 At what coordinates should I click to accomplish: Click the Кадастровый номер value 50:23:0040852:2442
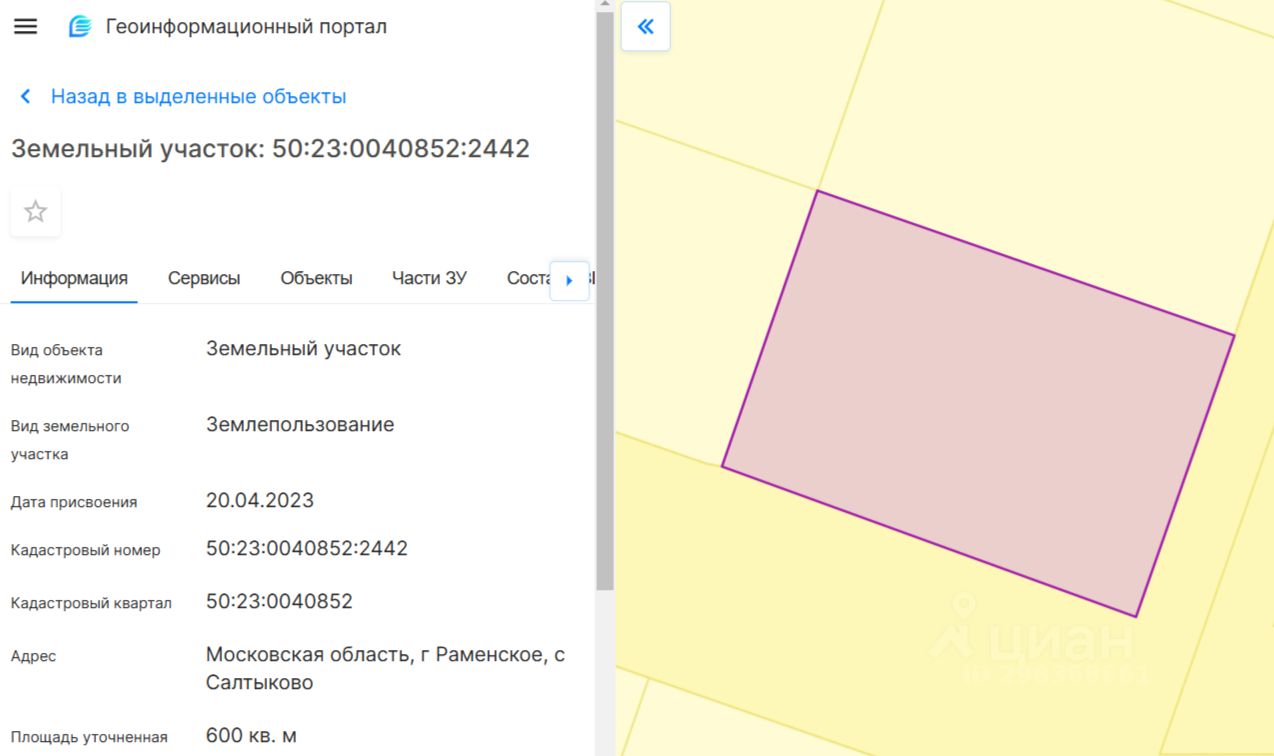307,549
